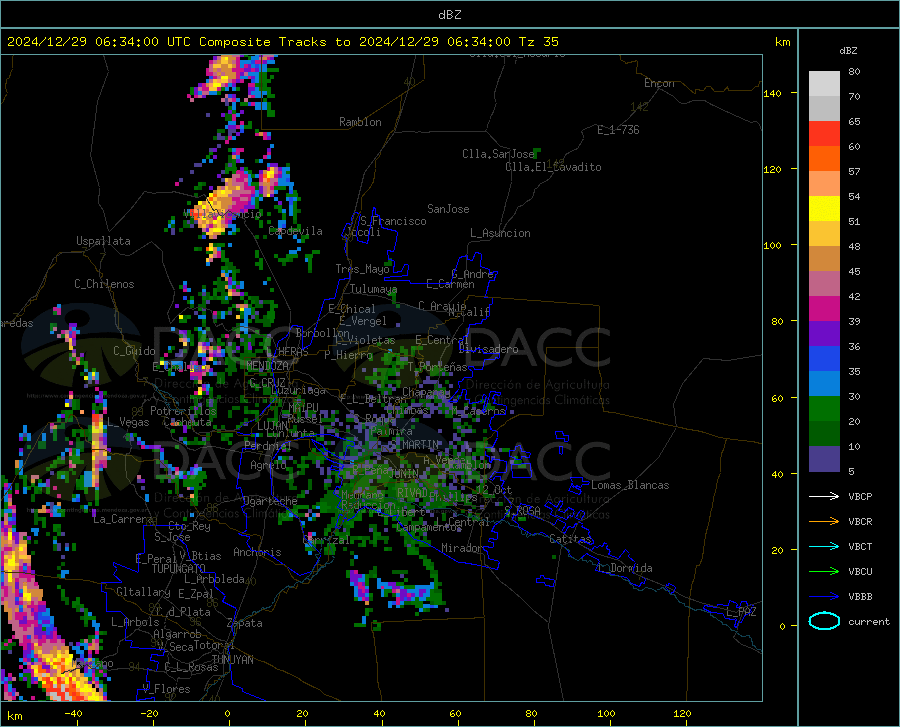Click the 'Lomas_Blancas' map label
The width and height of the screenshot is (900, 727).
pos(630,485)
